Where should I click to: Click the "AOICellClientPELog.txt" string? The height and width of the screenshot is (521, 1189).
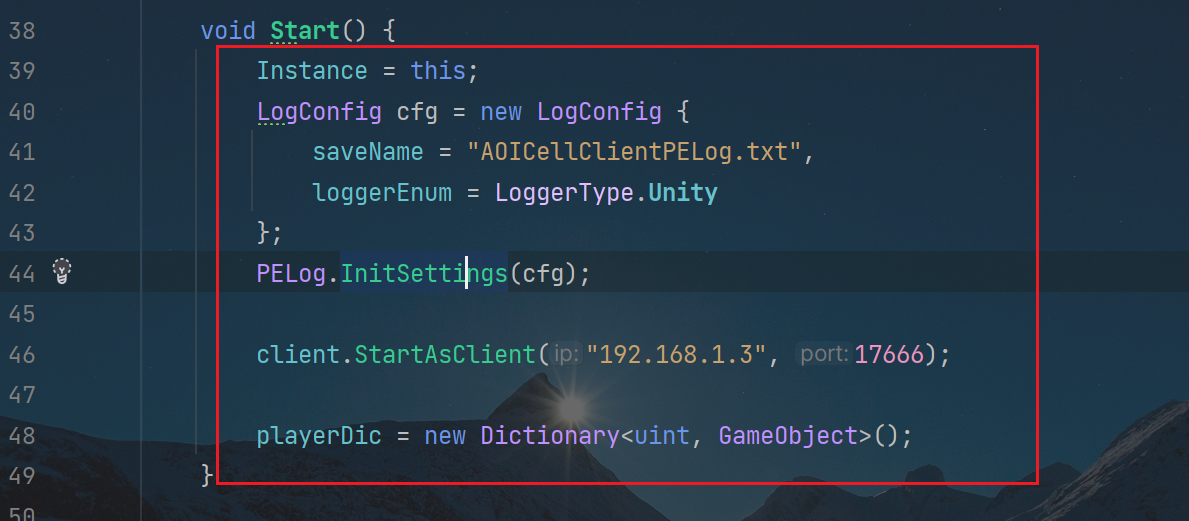point(633,152)
